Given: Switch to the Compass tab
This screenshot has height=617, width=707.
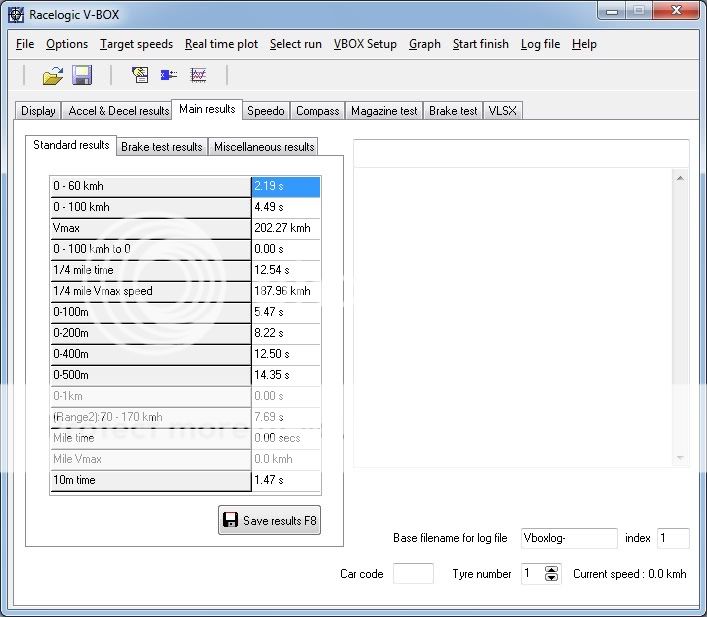Looking at the screenshot, I should pyautogui.click(x=317, y=111).
